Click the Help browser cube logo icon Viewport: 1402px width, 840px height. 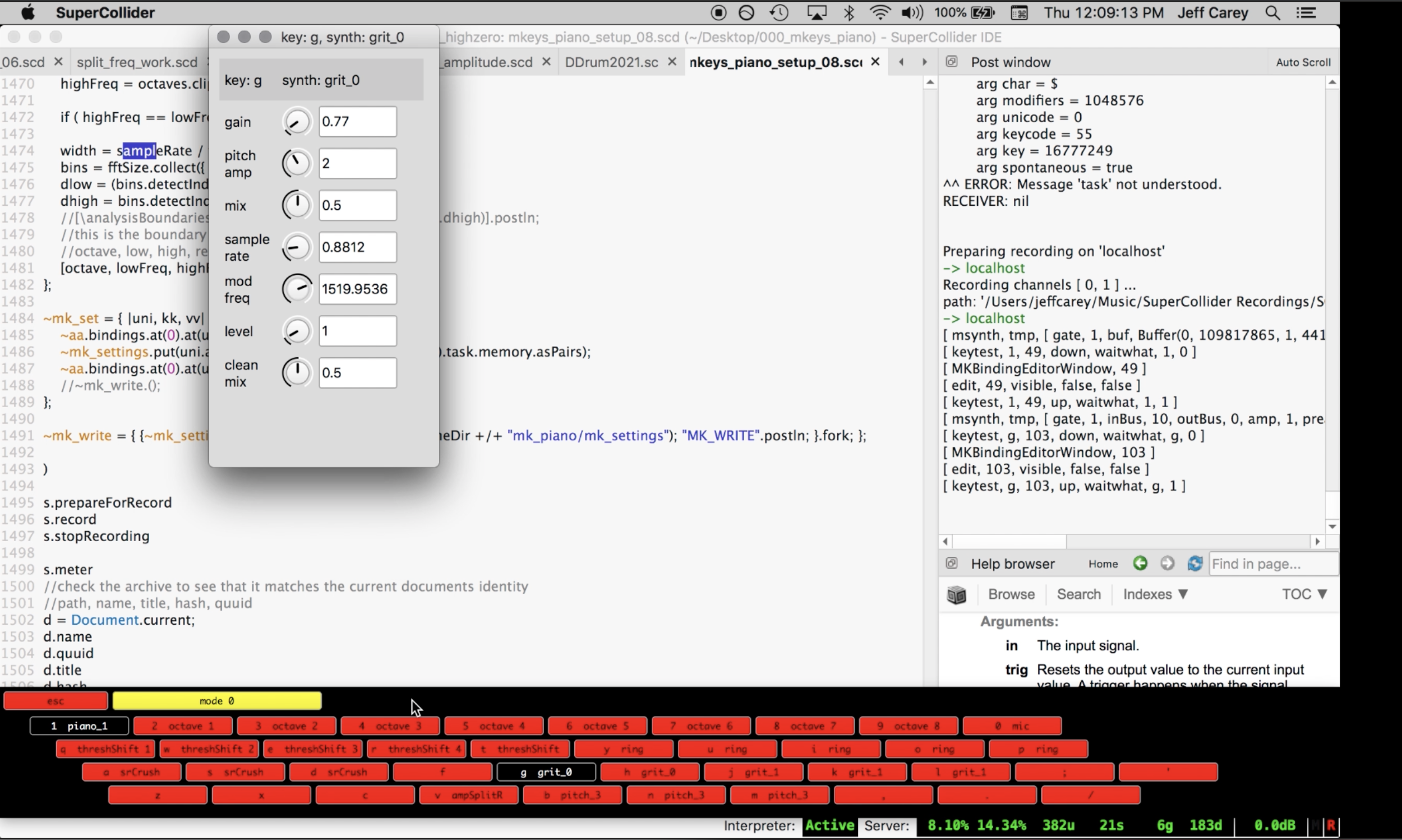point(957,594)
